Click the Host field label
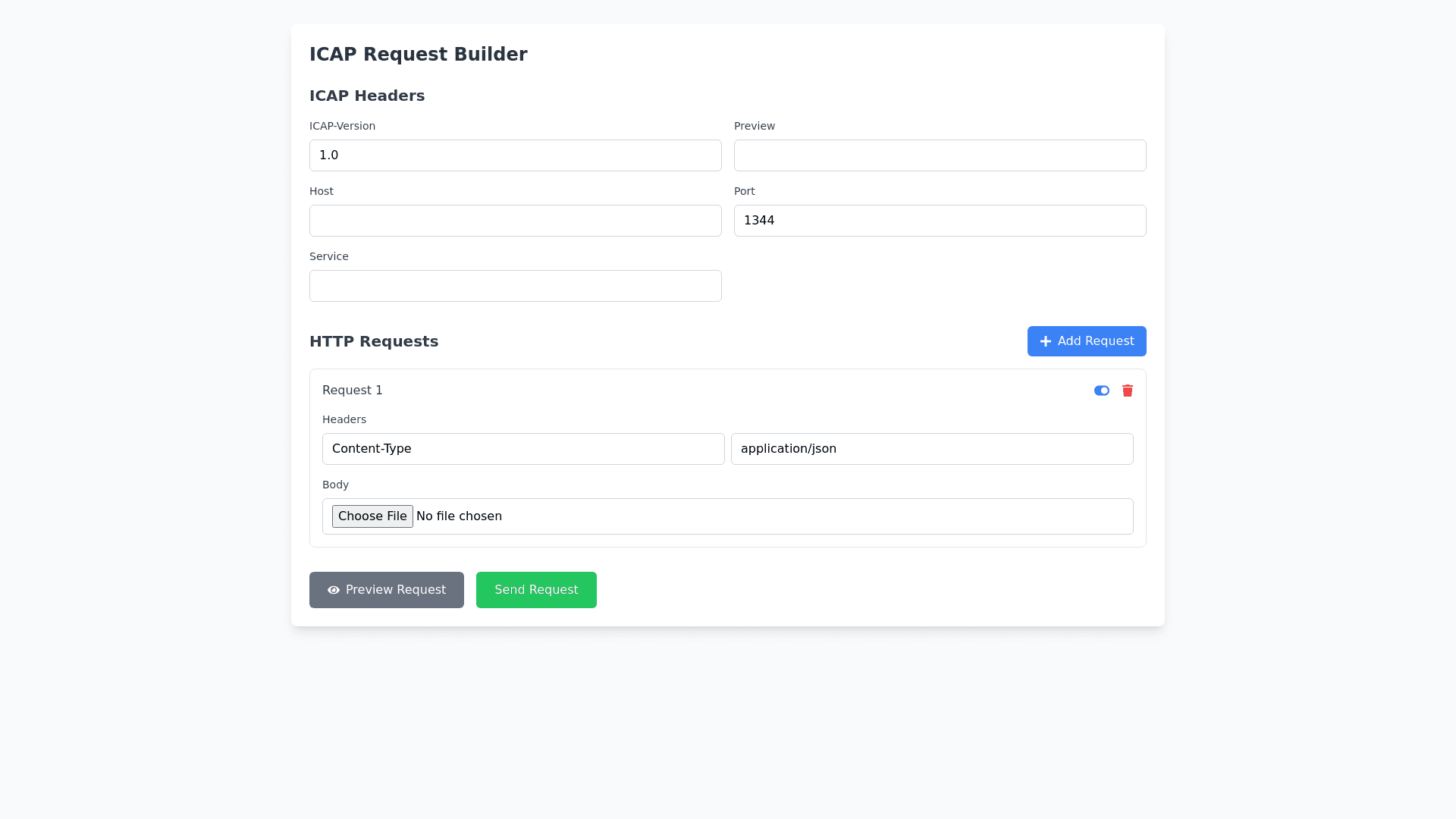 point(321,191)
